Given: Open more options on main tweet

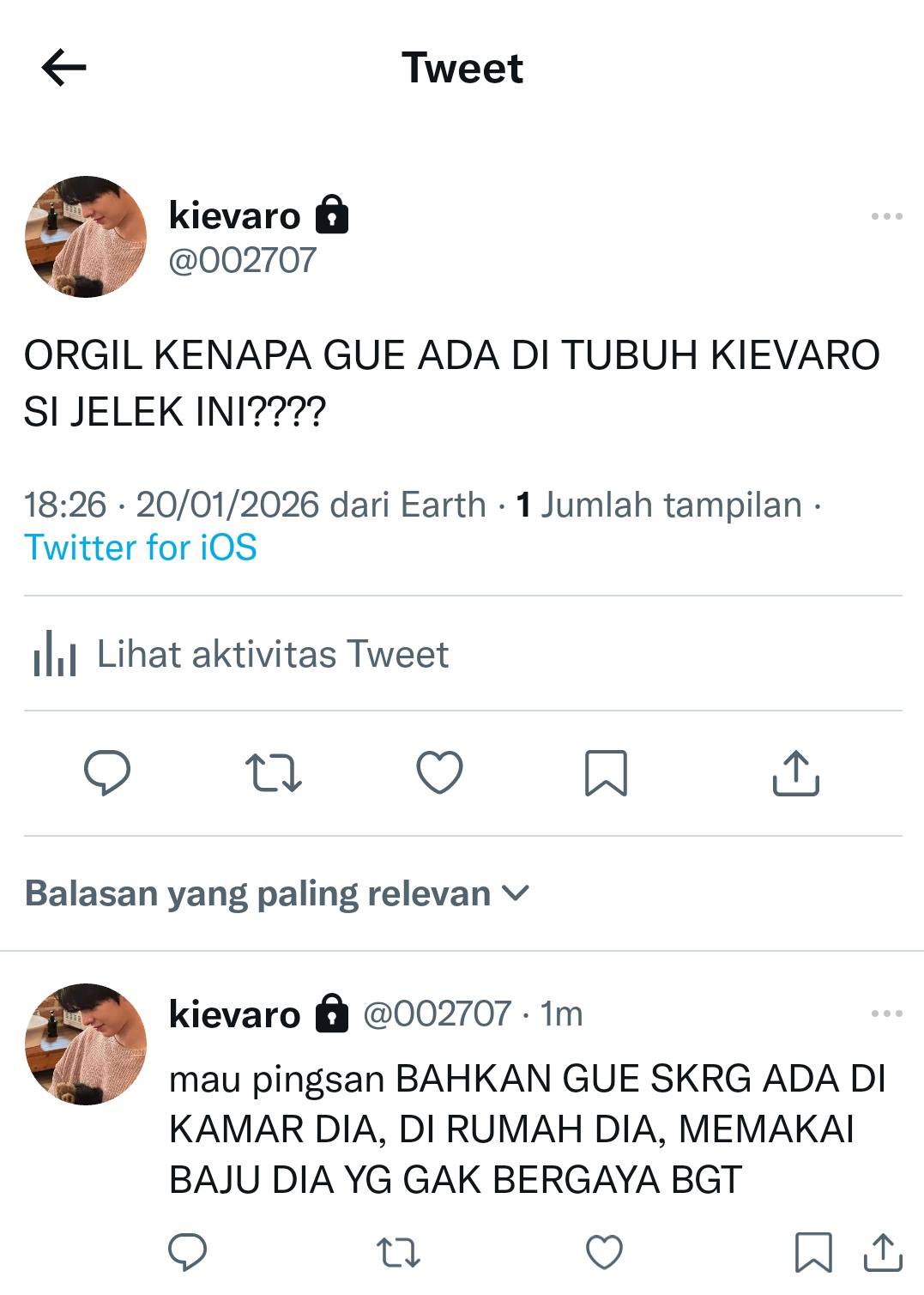Looking at the screenshot, I should (x=886, y=216).
